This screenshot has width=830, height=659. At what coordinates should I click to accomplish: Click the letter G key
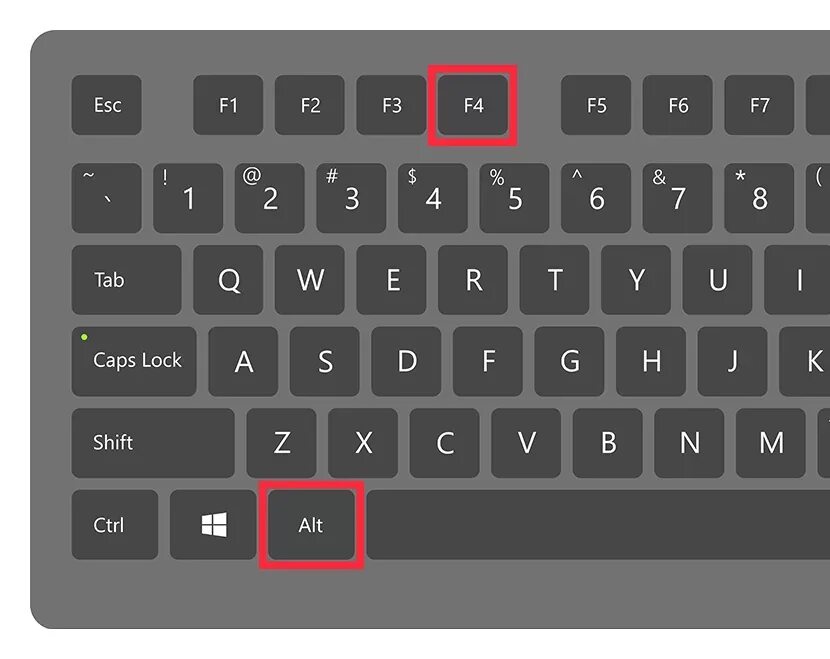[x=570, y=362]
